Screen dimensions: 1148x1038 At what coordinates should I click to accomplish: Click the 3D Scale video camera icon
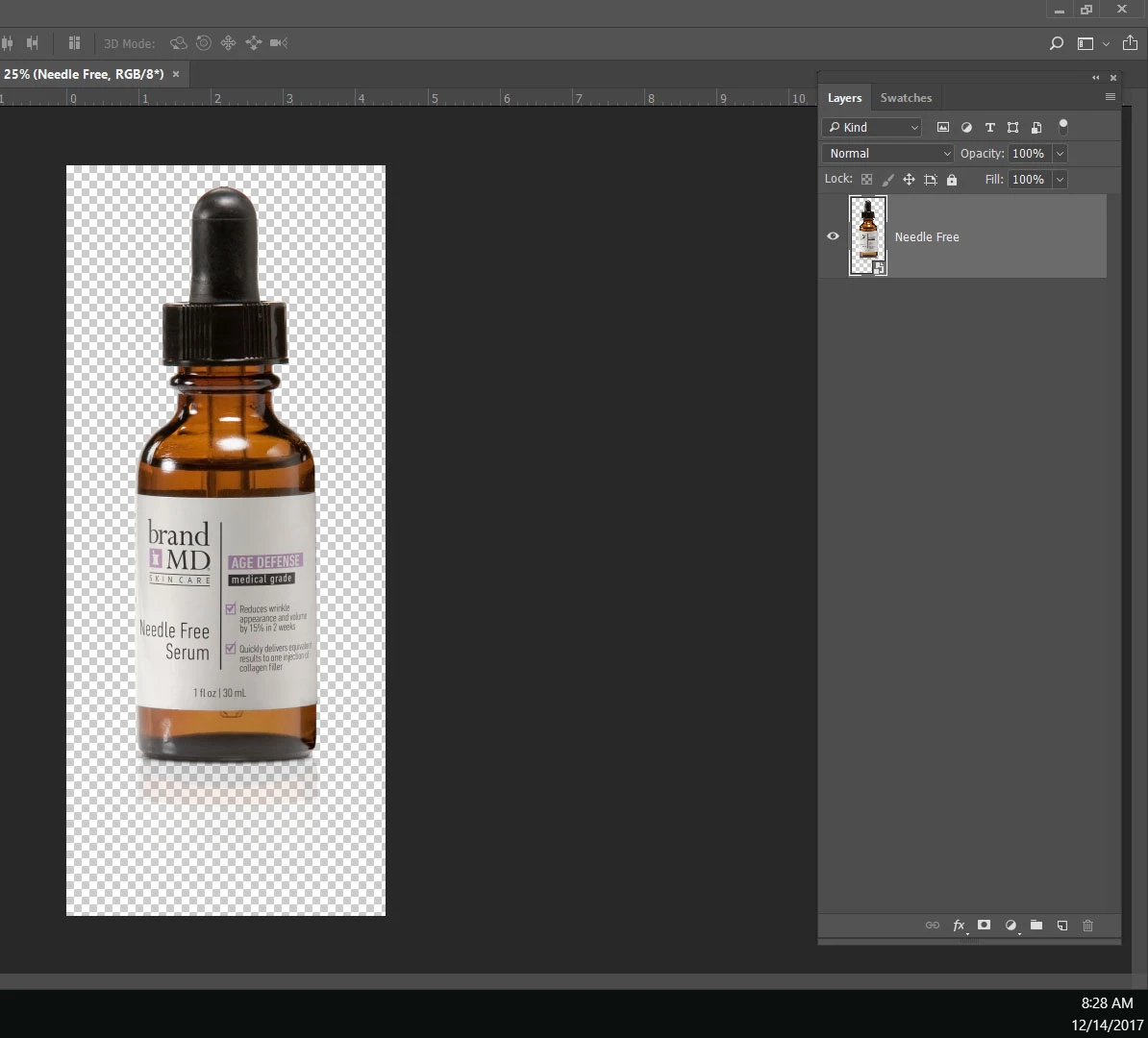(278, 43)
